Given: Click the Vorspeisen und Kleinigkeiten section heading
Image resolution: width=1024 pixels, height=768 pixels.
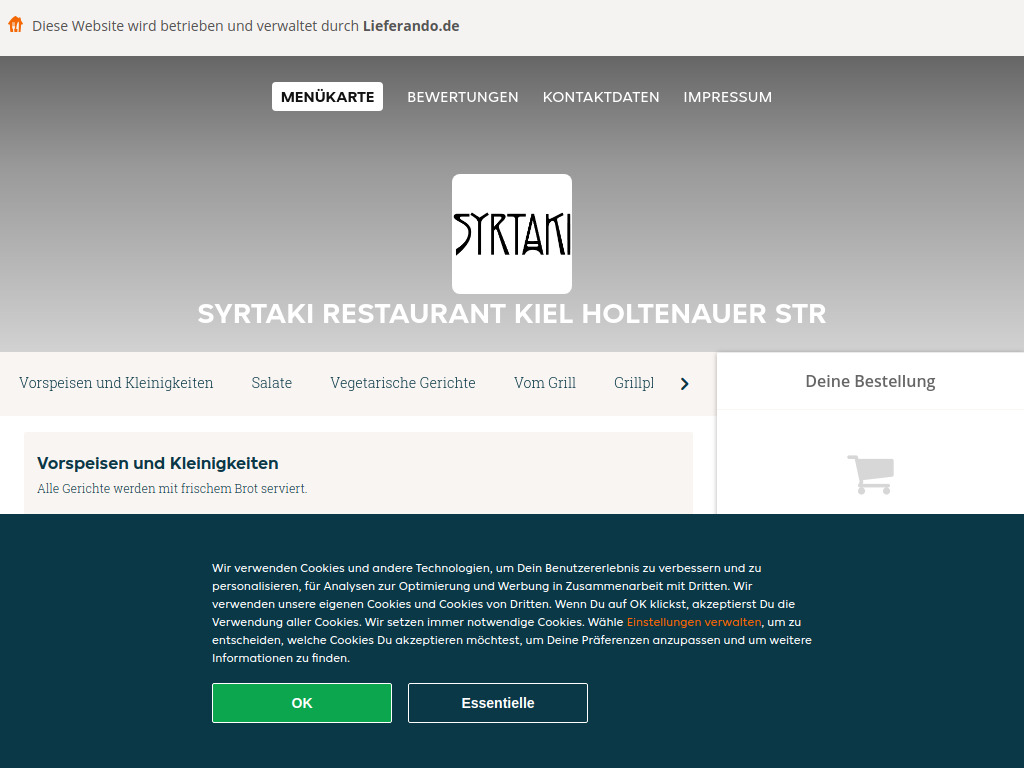Looking at the screenshot, I should click(x=157, y=463).
